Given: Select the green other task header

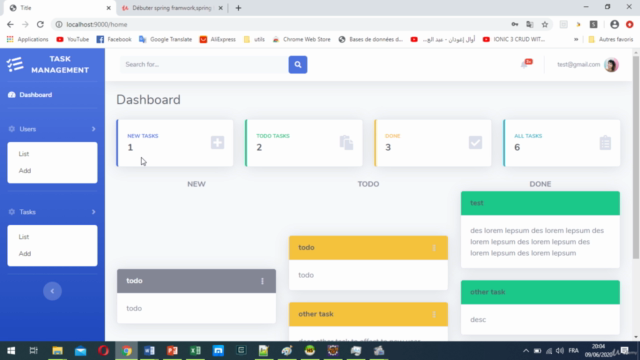Looking at the screenshot, I should coord(540,292).
